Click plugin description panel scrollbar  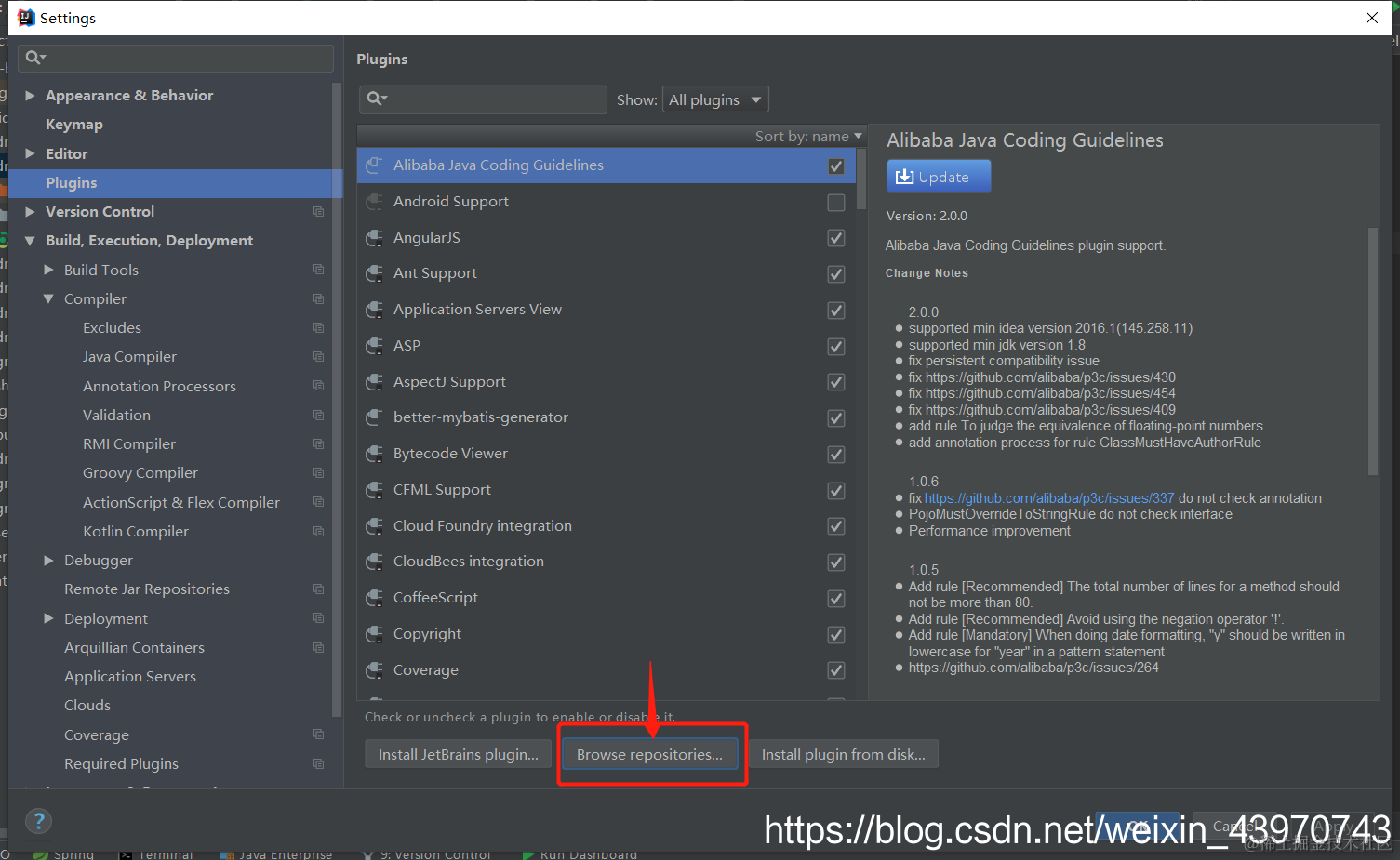point(1373,351)
